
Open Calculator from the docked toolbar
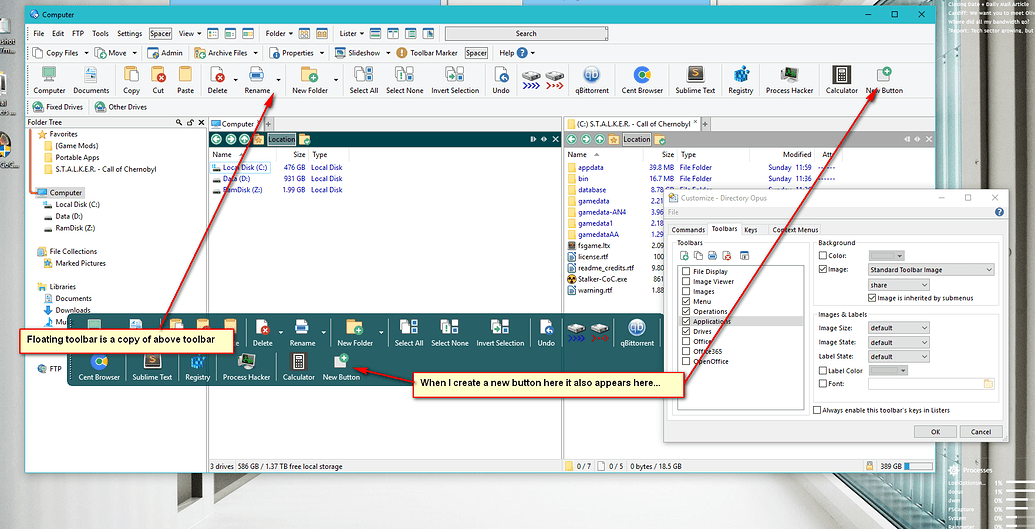[x=842, y=81]
